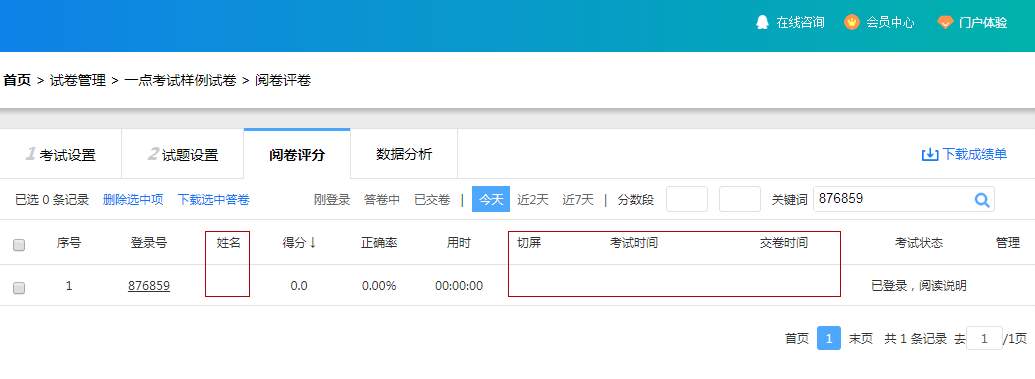
Task: Go to 首页 in the breadcrumb
Action: (x=17, y=81)
